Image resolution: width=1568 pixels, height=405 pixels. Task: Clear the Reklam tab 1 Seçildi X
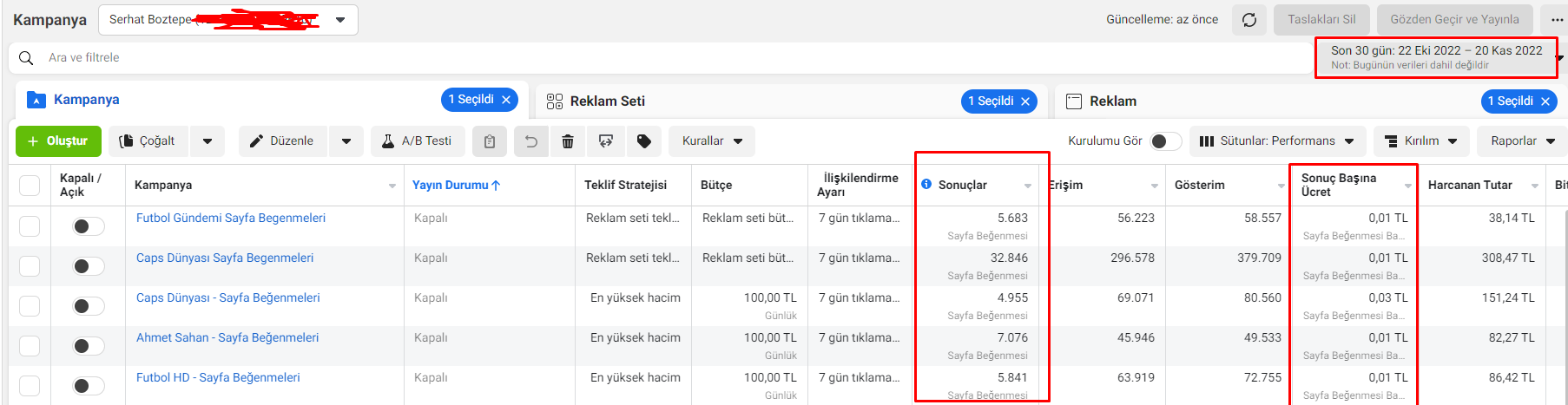(x=1545, y=101)
